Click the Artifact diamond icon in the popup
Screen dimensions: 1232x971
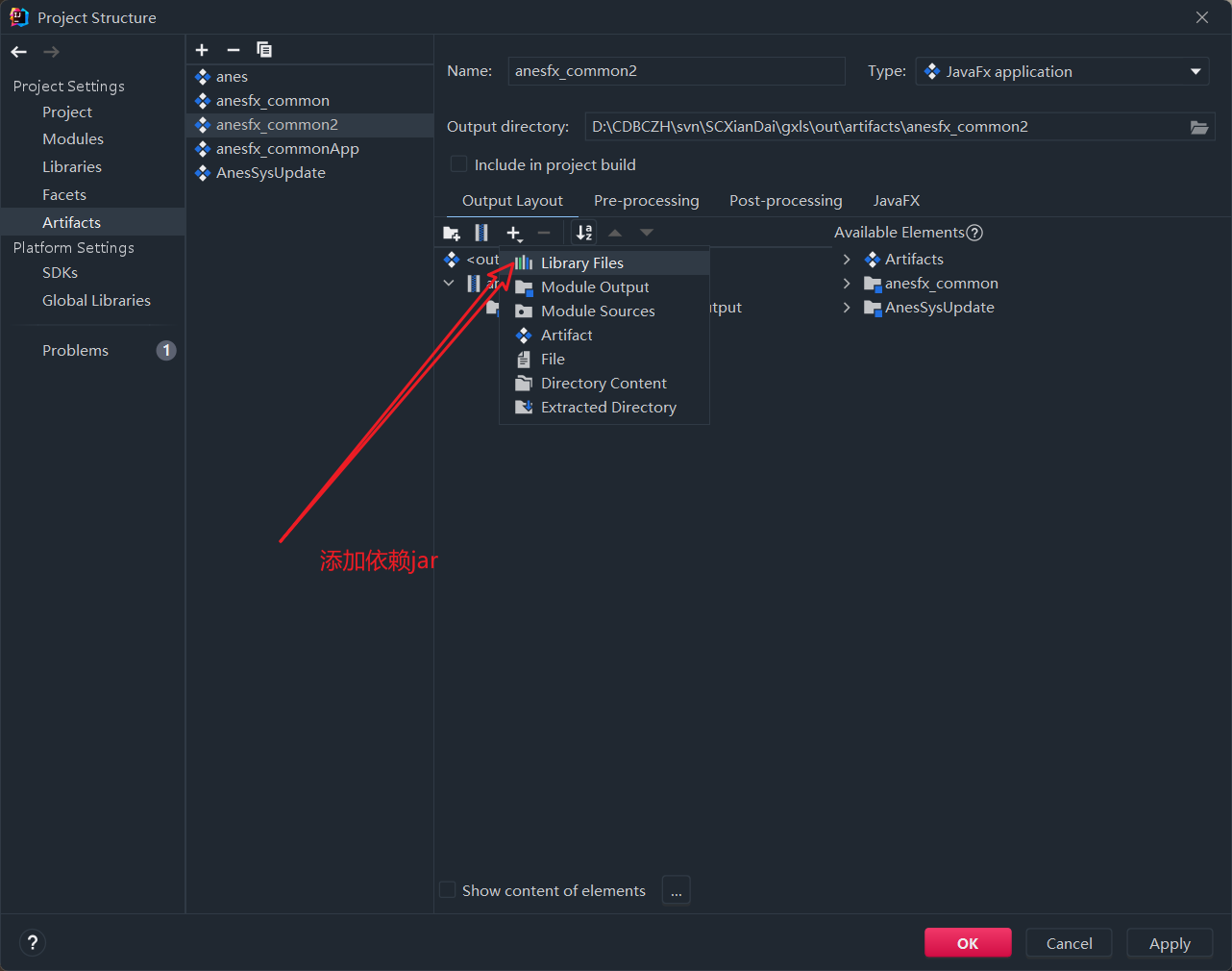click(x=524, y=336)
